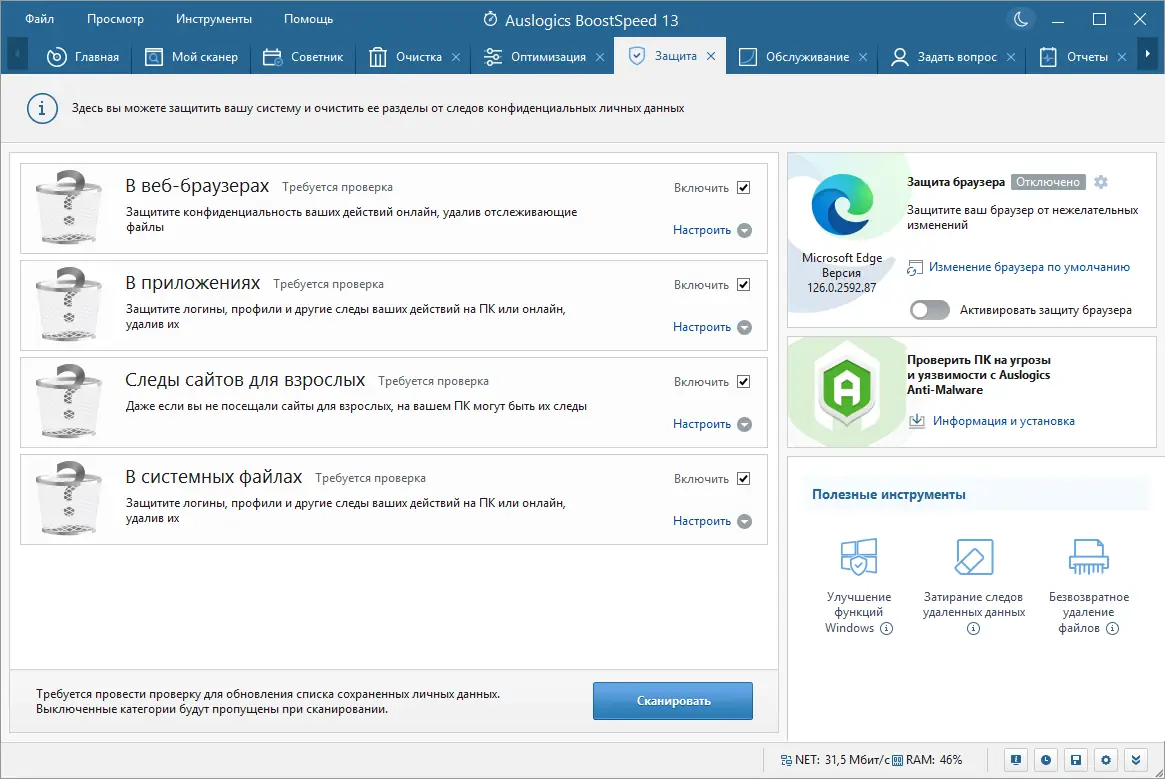
Task: Open Улучшение функций Windows tool icon
Action: tap(859, 557)
